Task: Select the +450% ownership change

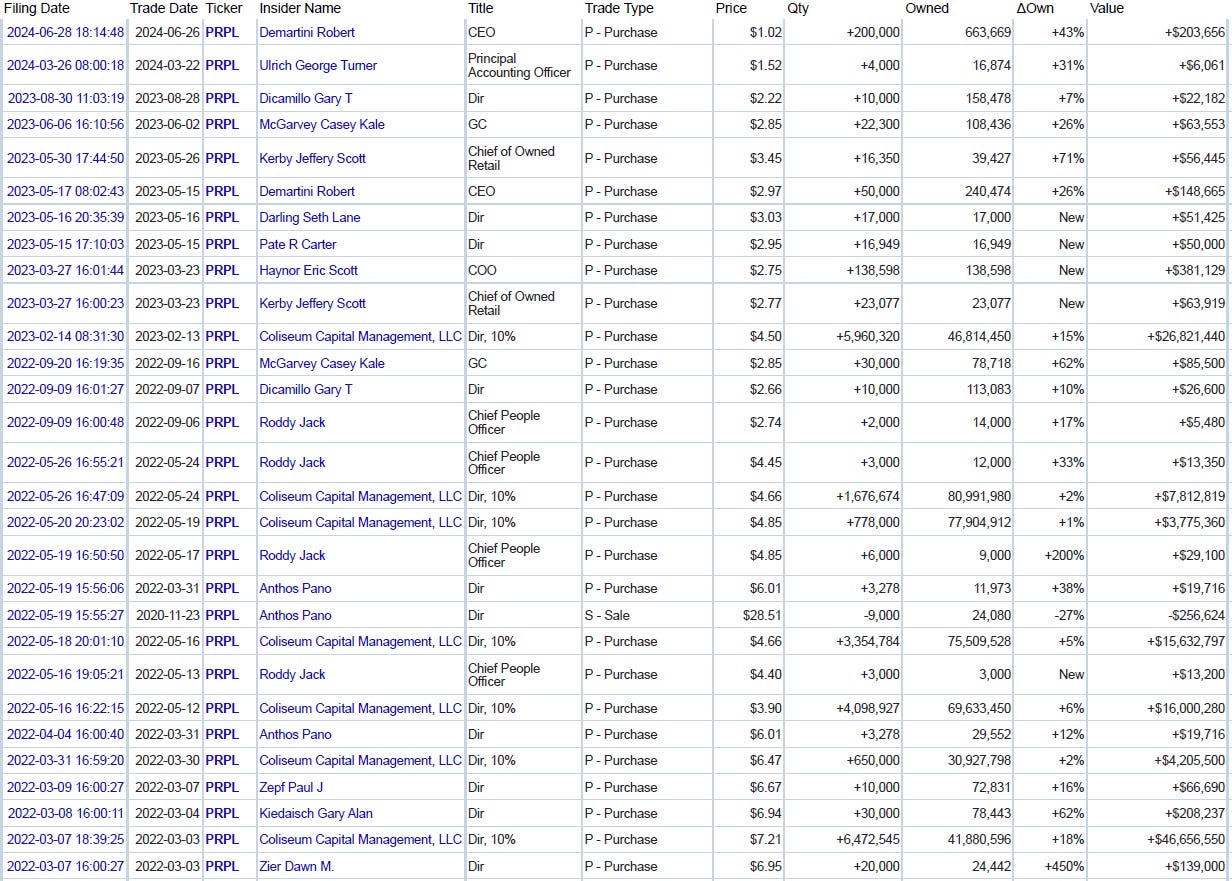Action: point(1064,866)
